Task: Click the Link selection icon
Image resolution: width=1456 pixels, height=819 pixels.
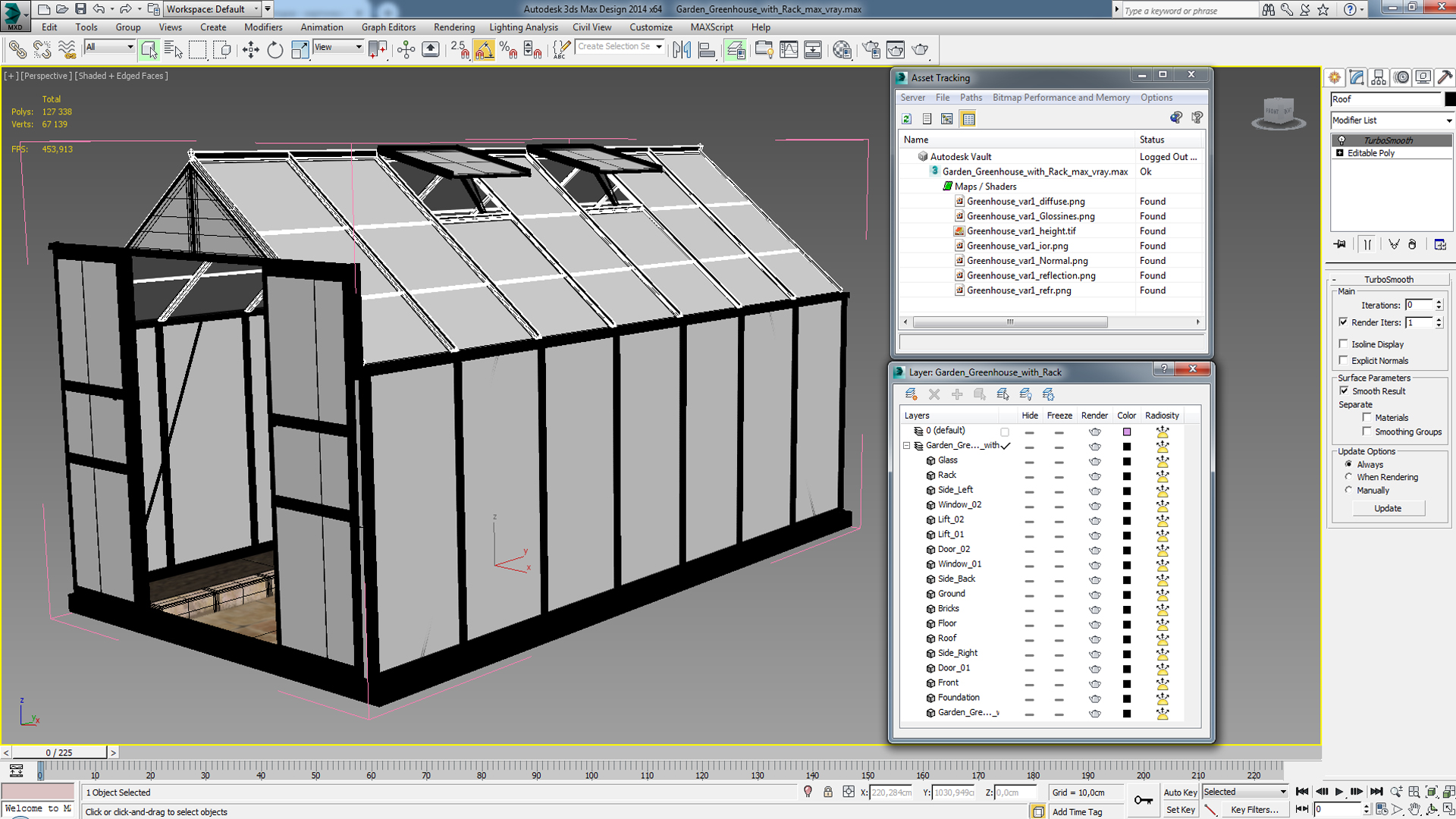Action: 17,50
